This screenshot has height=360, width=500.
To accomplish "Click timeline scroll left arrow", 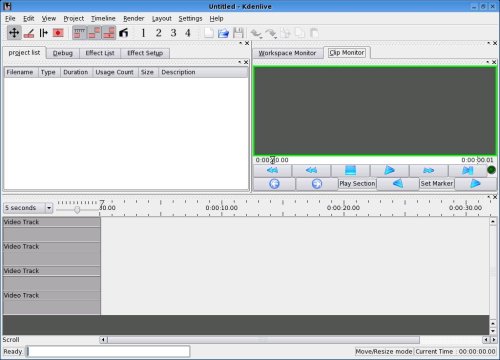I will pos(103,340).
